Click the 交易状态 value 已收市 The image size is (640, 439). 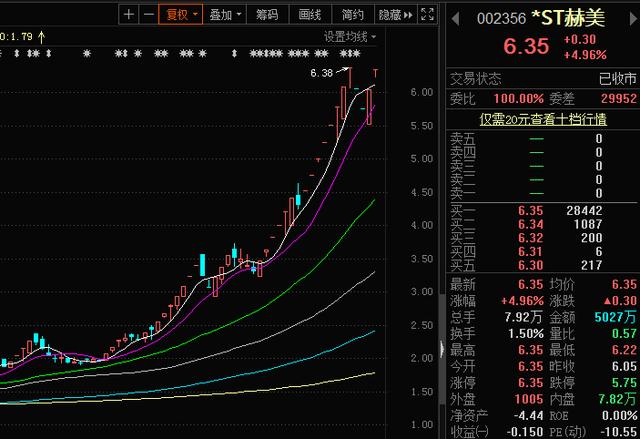pyautogui.click(x=618, y=78)
